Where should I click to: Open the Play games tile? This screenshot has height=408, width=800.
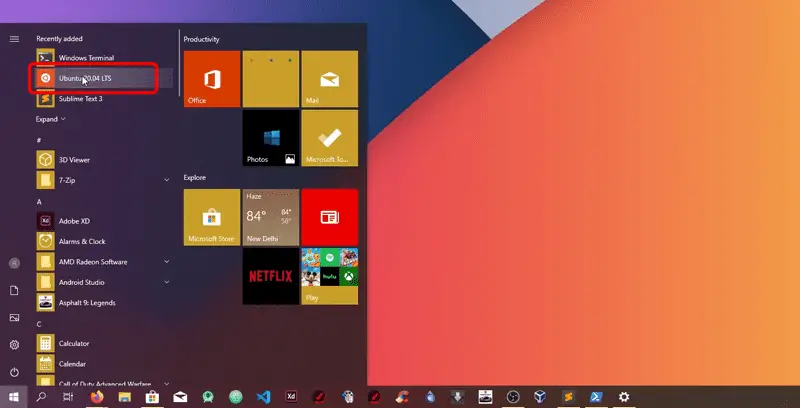330,276
